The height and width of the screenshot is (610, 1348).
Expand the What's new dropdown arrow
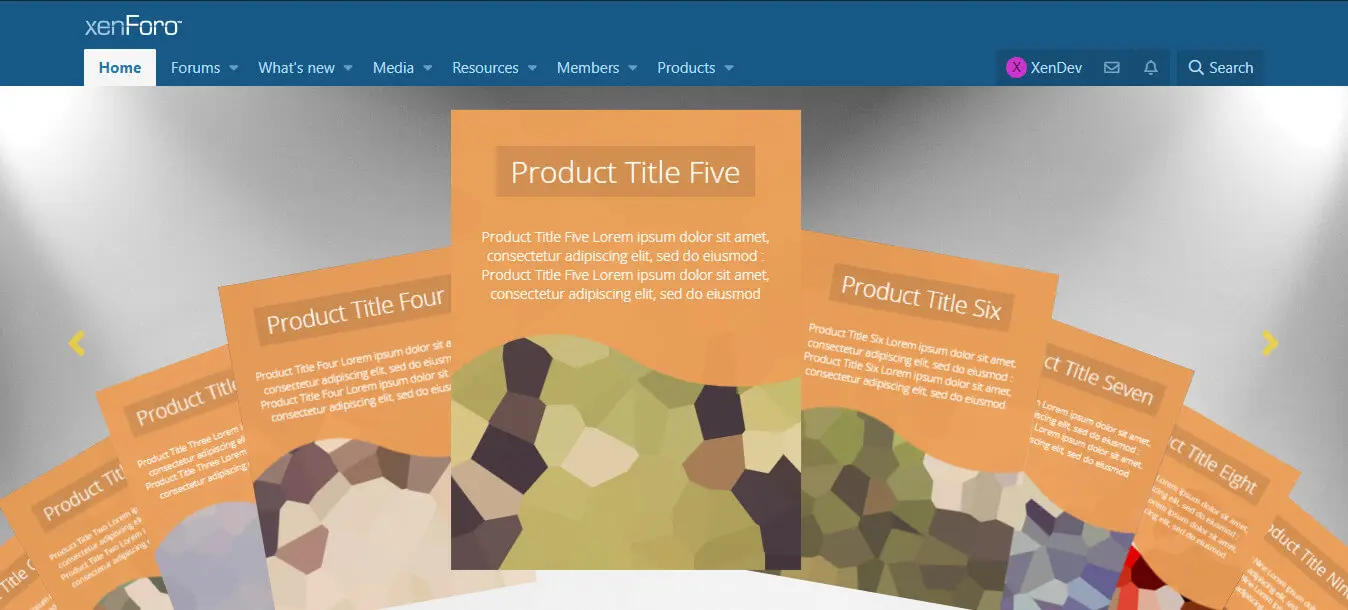coord(348,68)
